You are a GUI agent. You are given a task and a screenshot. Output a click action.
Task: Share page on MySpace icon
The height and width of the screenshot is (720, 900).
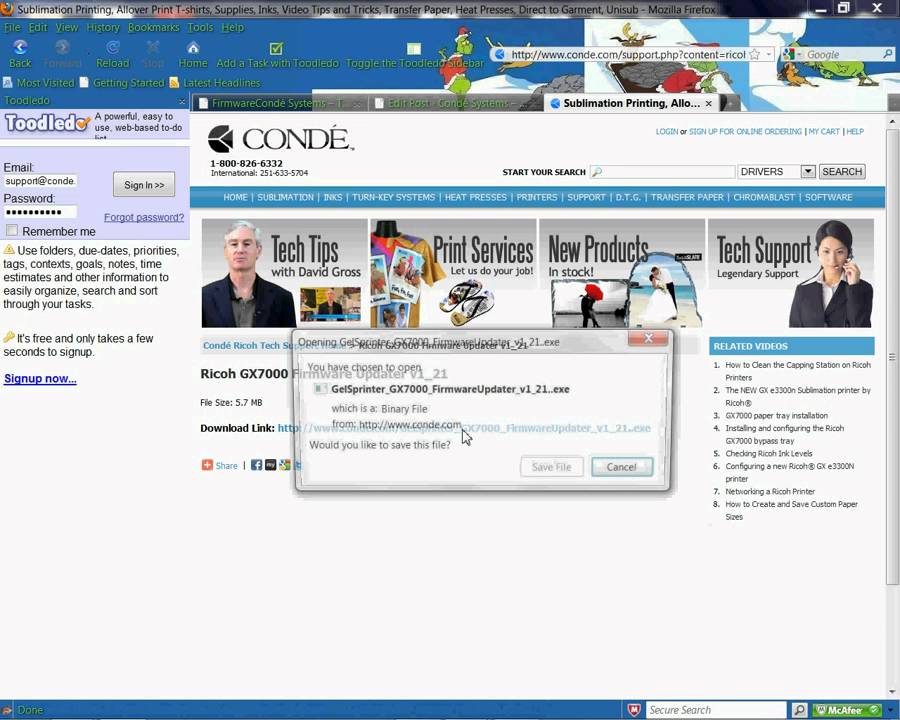270,465
